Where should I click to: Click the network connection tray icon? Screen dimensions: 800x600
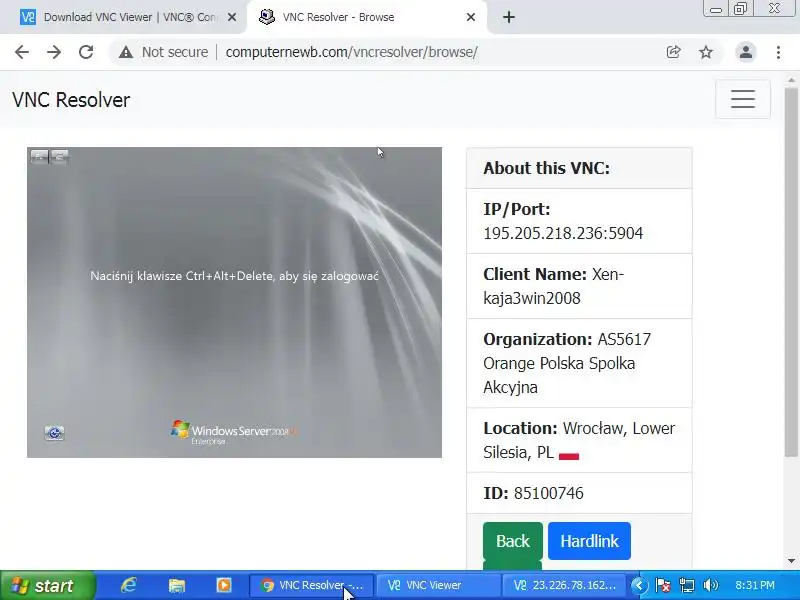coord(687,586)
